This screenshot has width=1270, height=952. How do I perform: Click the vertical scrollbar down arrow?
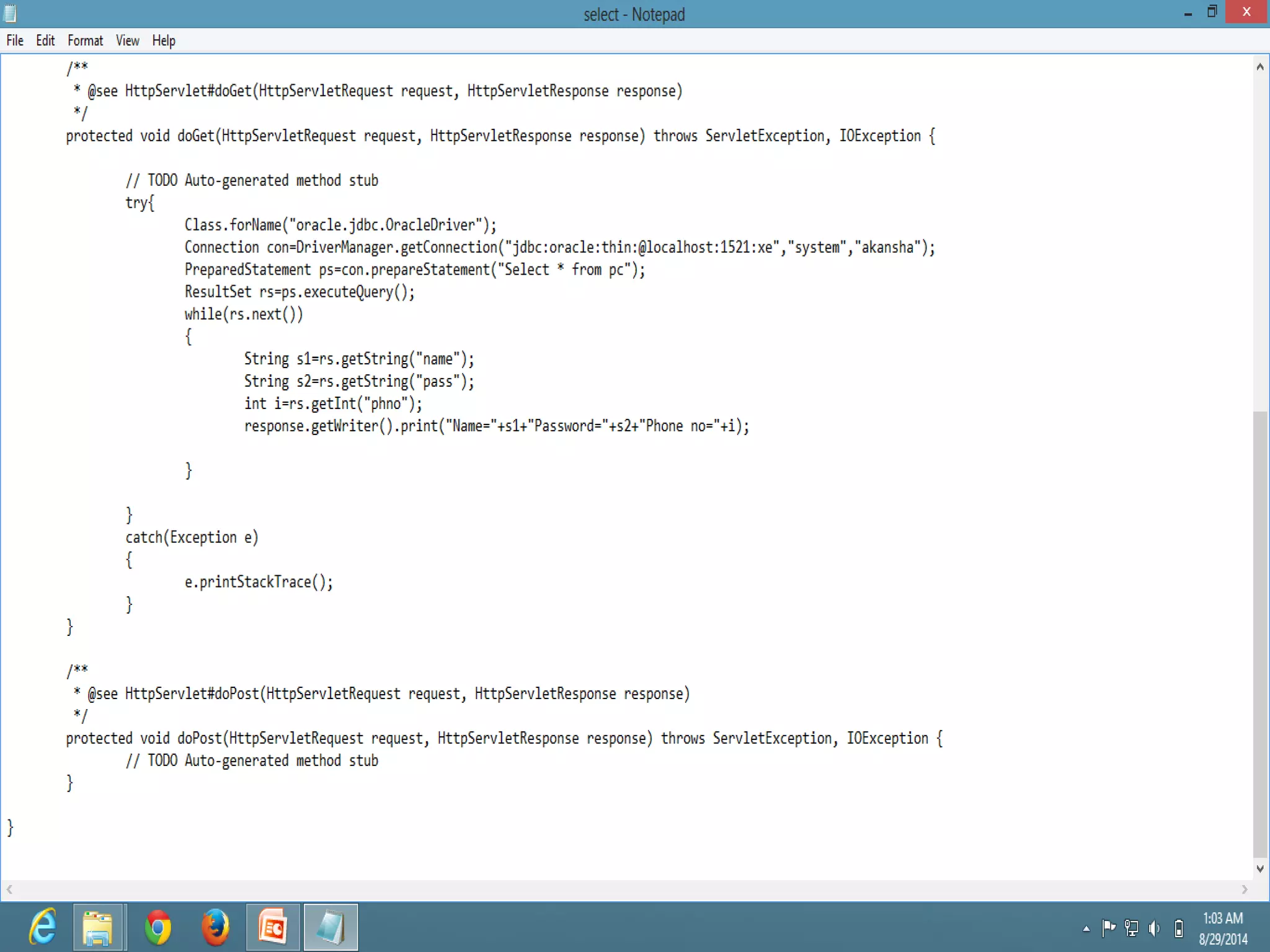point(1259,869)
